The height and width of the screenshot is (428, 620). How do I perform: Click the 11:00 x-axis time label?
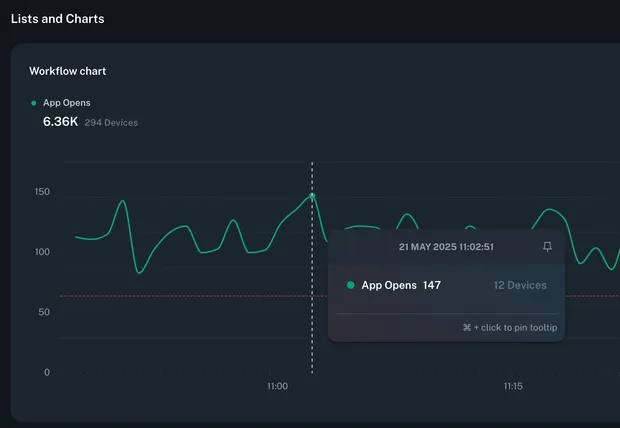pyautogui.click(x=278, y=386)
